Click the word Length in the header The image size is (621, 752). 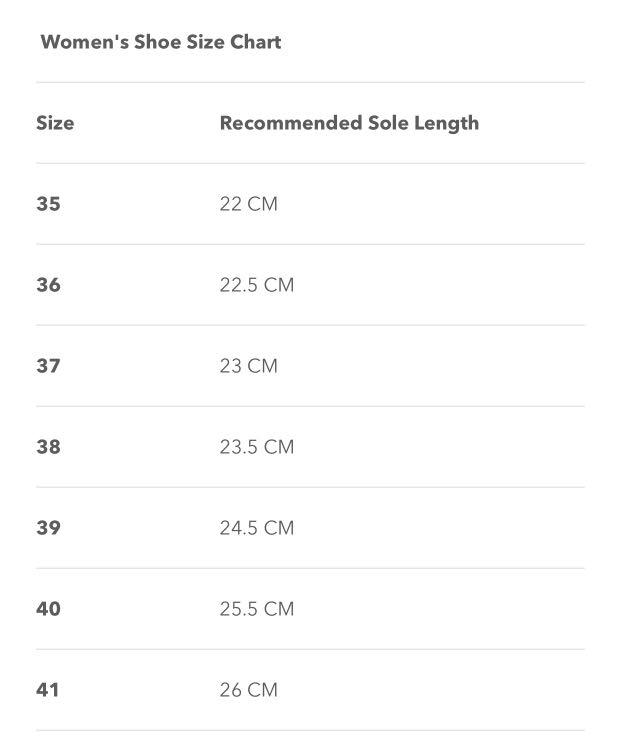tap(446, 124)
